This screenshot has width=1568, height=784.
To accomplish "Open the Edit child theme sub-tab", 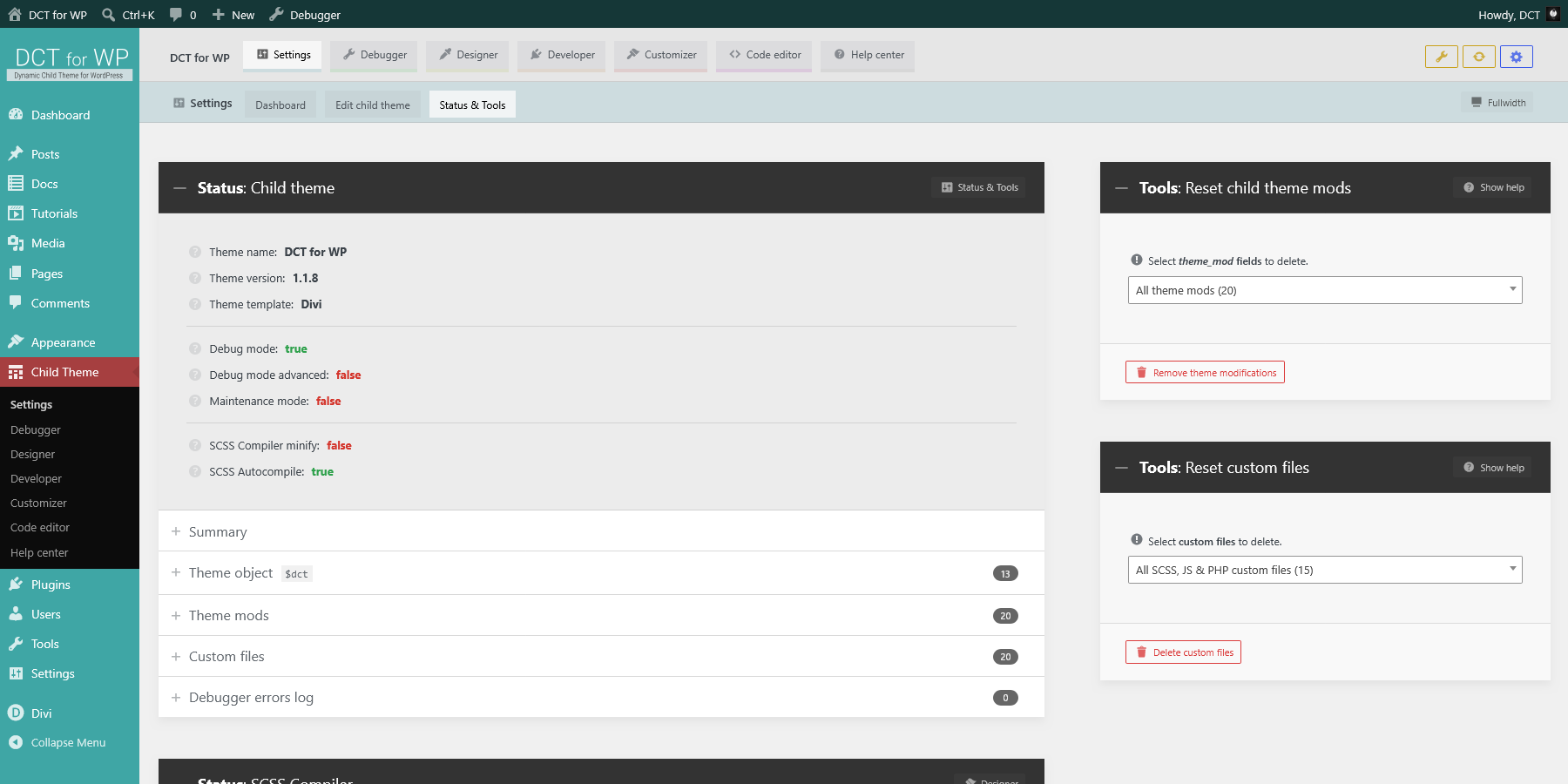I will pyautogui.click(x=373, y=105).
